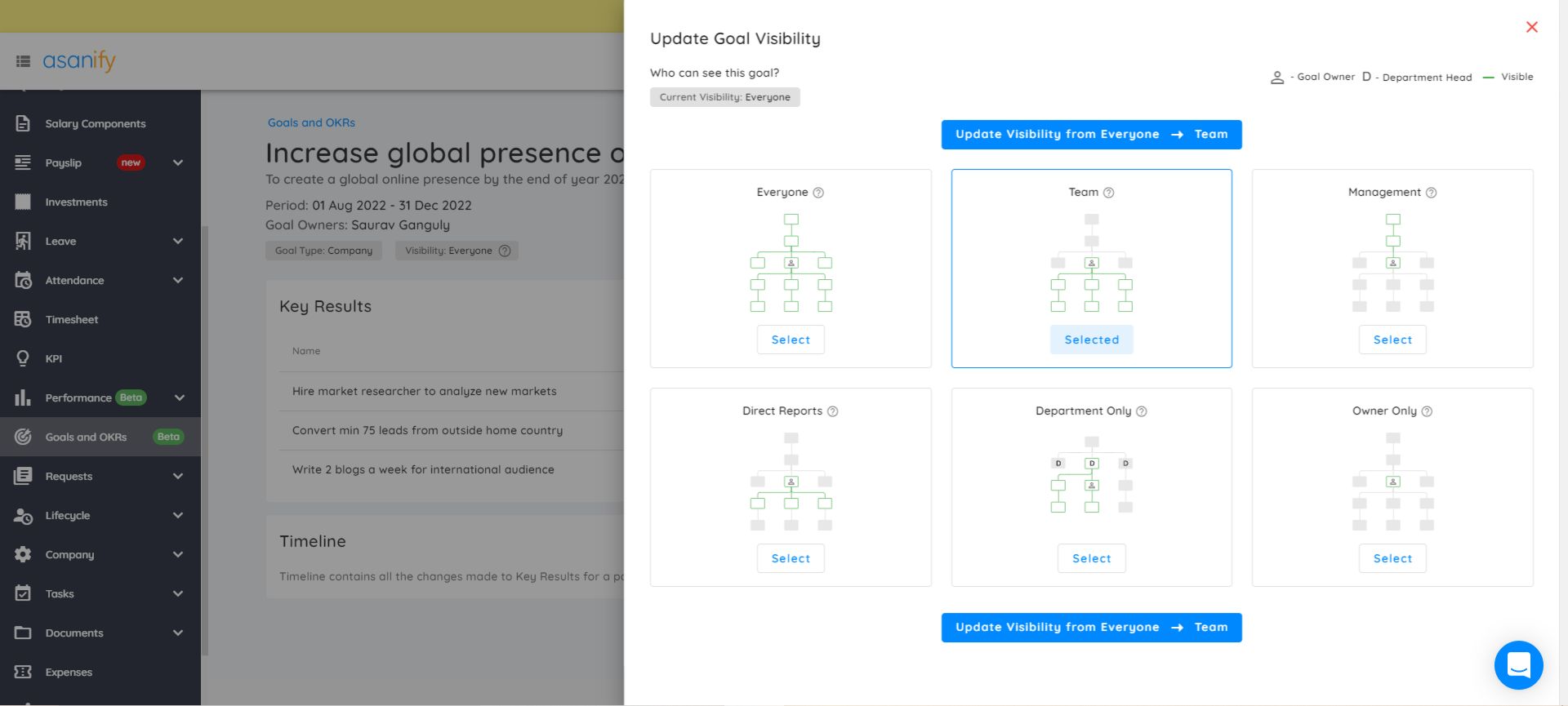
Task: Click Update Visibility from Everyone to Team
Action: coord(1091,134)
